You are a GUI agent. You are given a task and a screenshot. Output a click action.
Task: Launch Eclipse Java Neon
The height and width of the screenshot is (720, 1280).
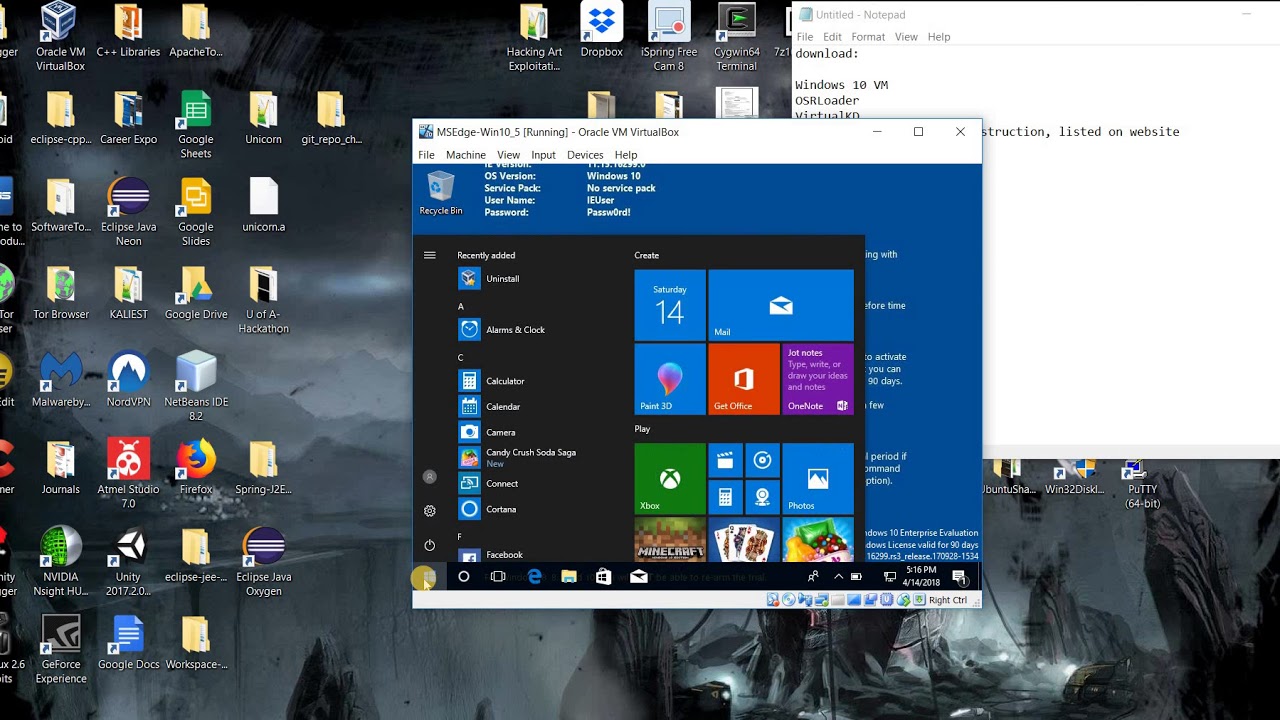tap(129, 213)
